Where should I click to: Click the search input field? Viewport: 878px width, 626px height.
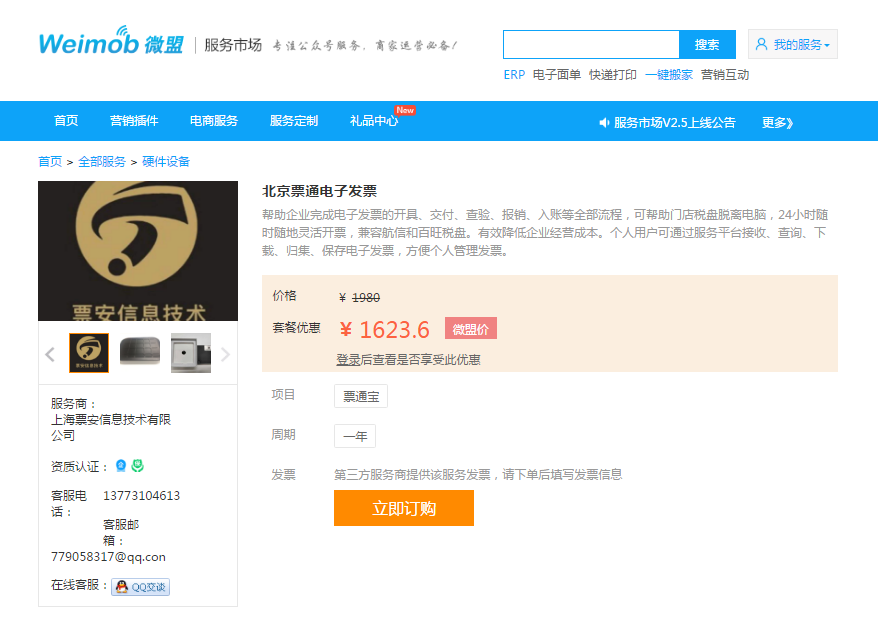click(591, 44)
